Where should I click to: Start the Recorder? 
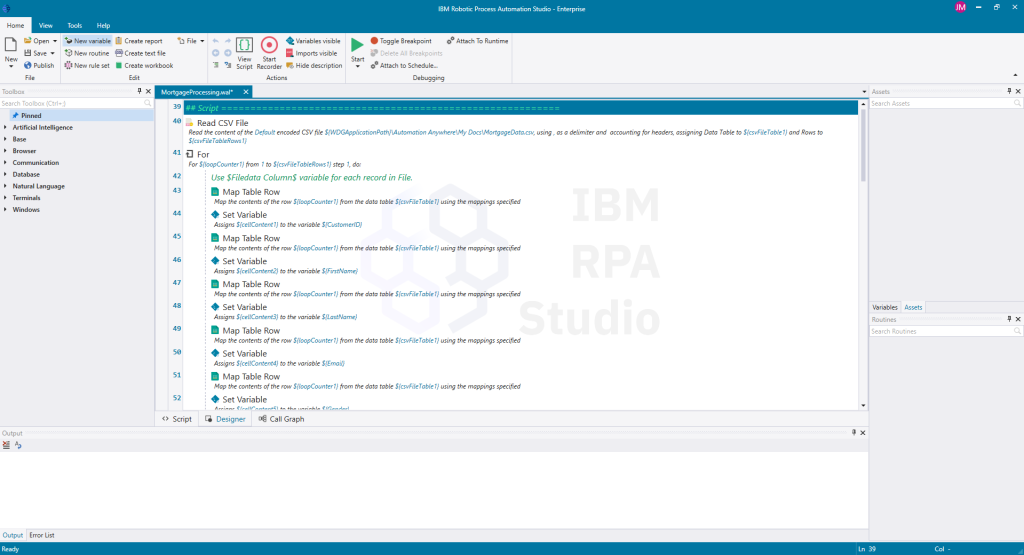pos(269,53)
